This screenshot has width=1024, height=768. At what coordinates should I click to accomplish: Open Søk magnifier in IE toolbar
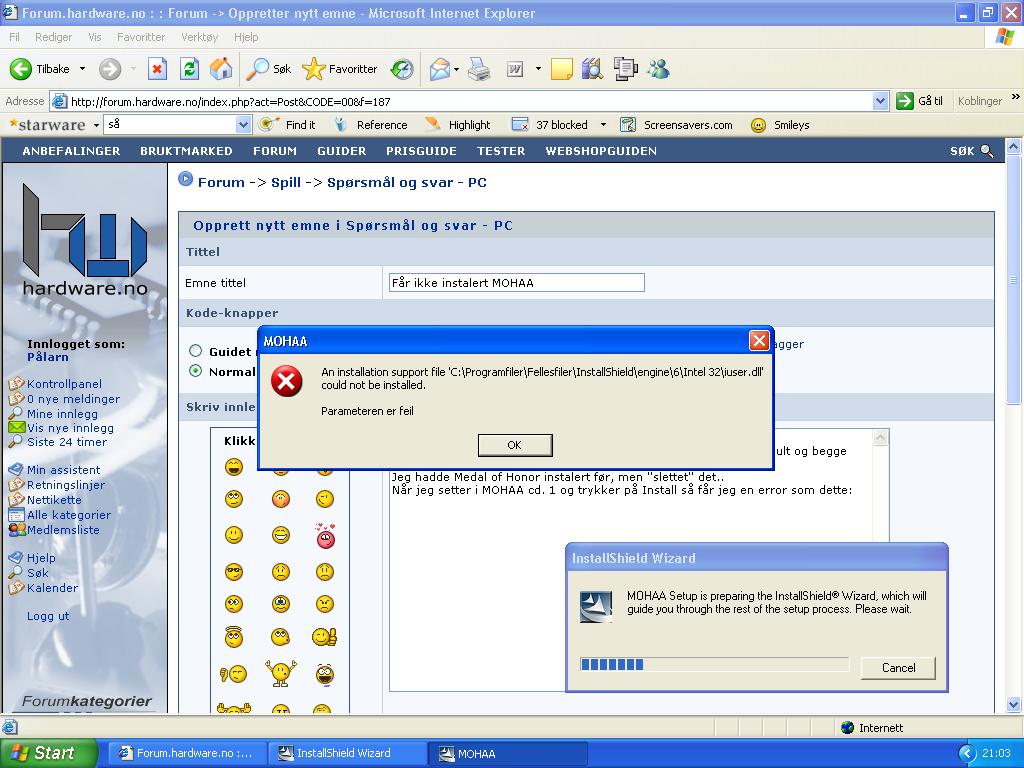(268, 69)
